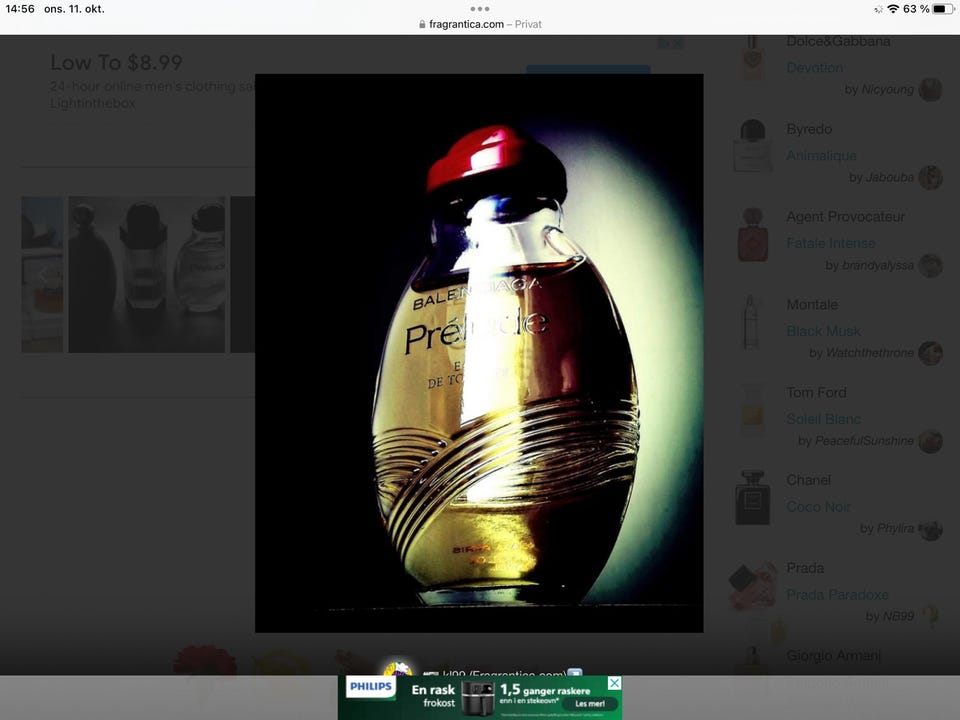The height and width of the screenshot is (720, 960).
Task: Open Nicyoung's profile avatar
Action: point(931,90)
